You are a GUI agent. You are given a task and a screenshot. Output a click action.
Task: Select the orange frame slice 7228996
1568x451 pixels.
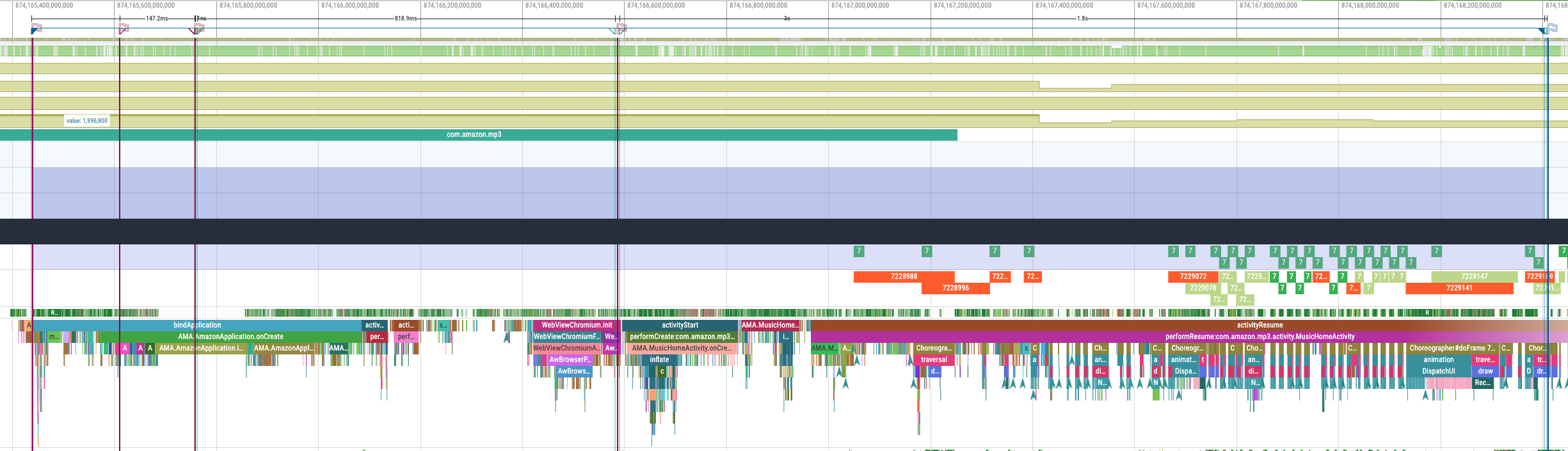955,288
